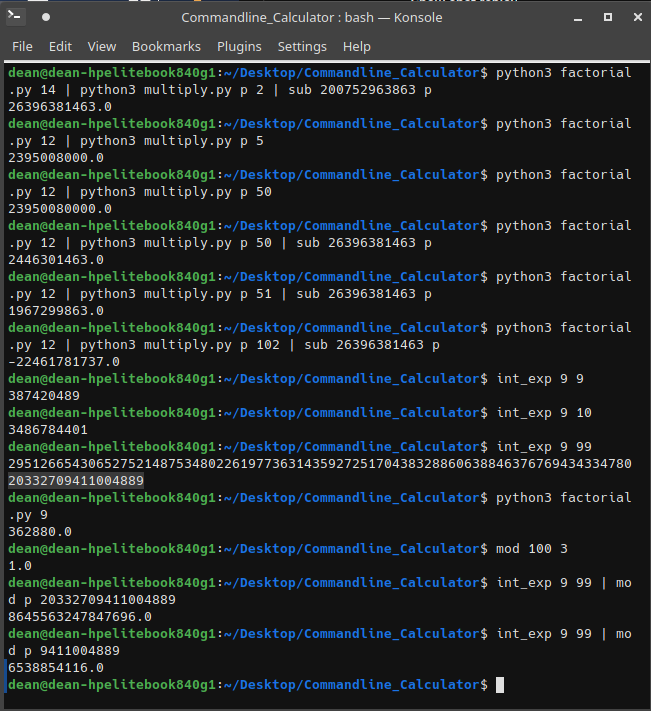Click the terminal cursor at the final prompt

[500, 685]
